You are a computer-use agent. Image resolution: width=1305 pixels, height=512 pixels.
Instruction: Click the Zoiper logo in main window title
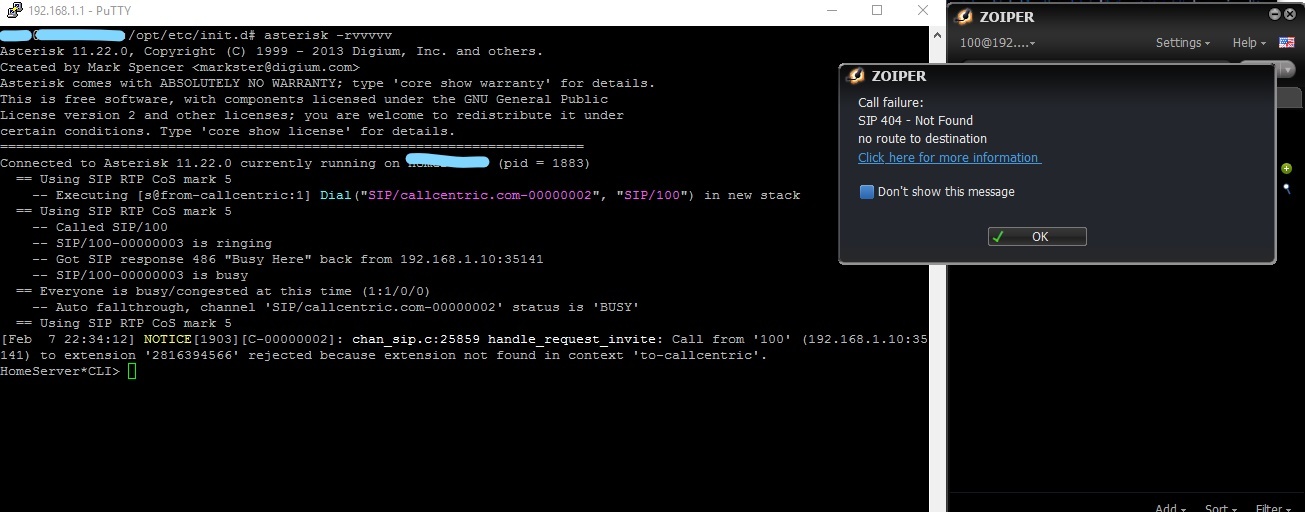[x=964, y=16]
